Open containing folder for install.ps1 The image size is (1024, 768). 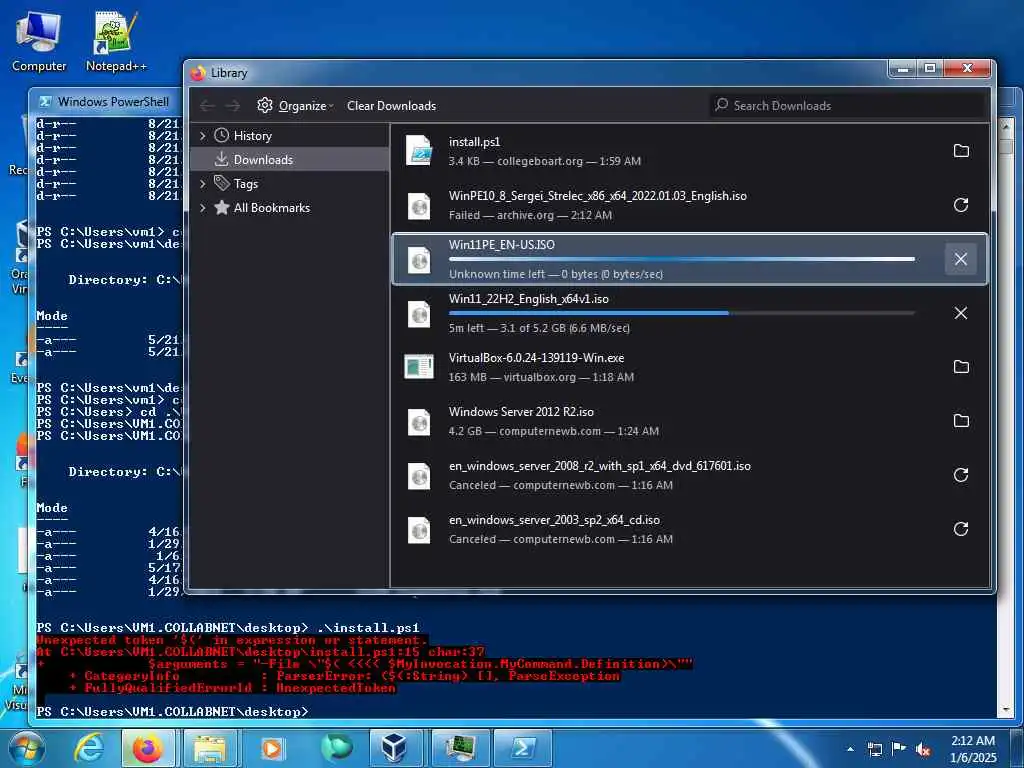pyautogui.click(x=961, y=151)
